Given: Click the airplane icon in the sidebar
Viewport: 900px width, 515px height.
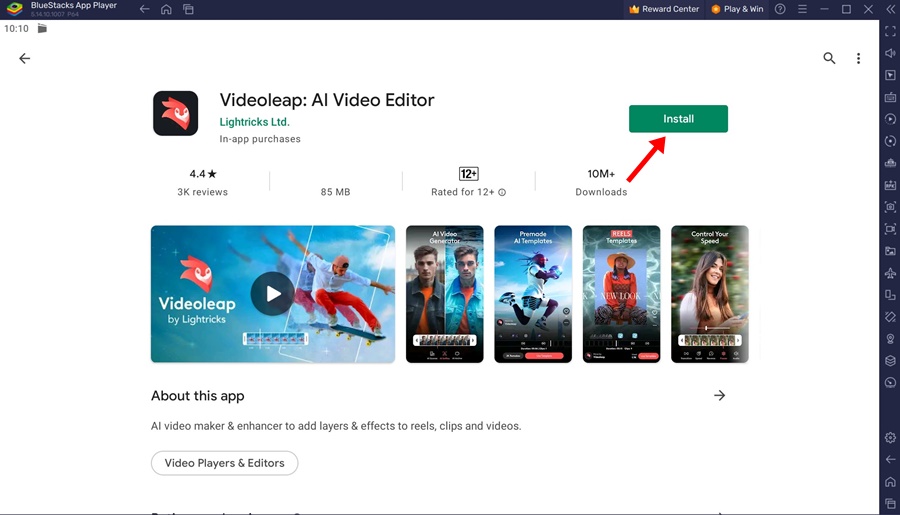Looking at the screenshot, I should 890,273.
